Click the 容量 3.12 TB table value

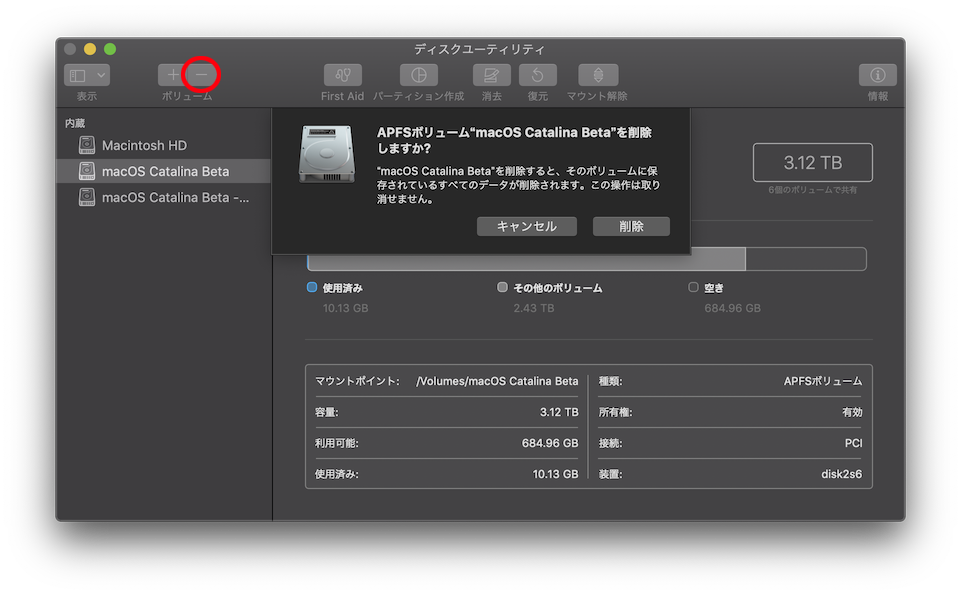(x=559, y=412)
